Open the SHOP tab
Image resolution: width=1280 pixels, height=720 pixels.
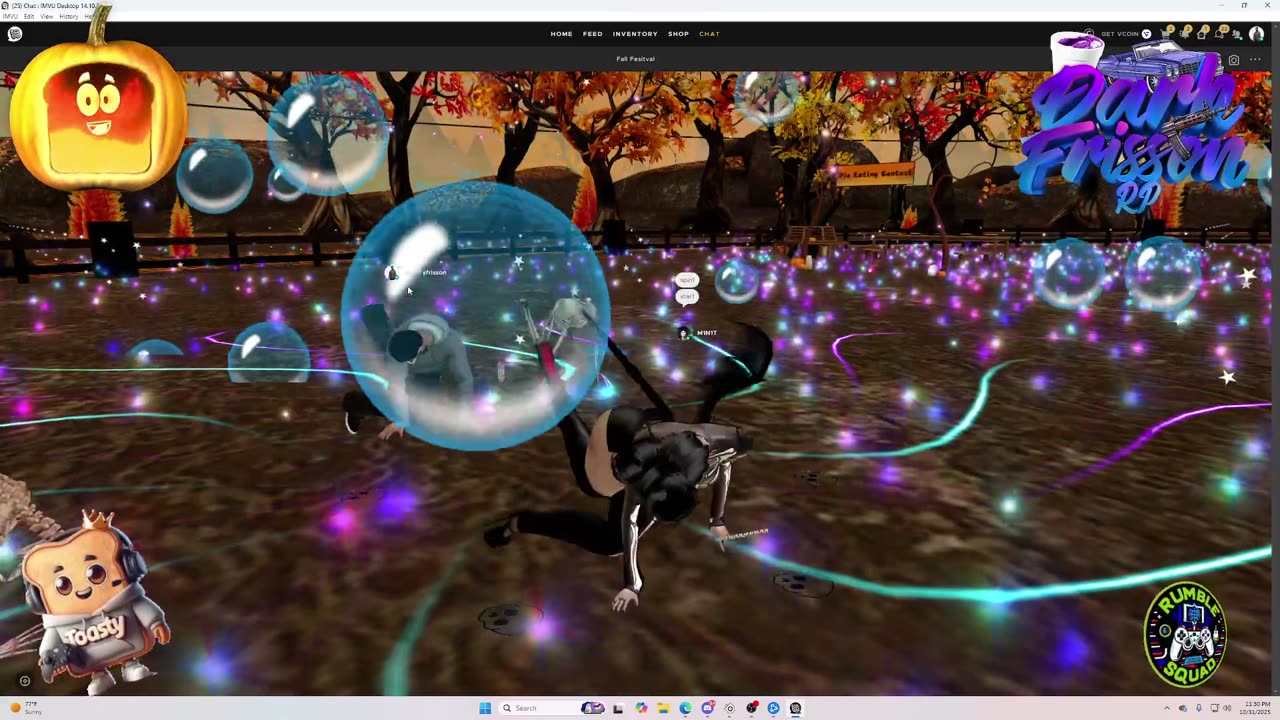[678, 34]
